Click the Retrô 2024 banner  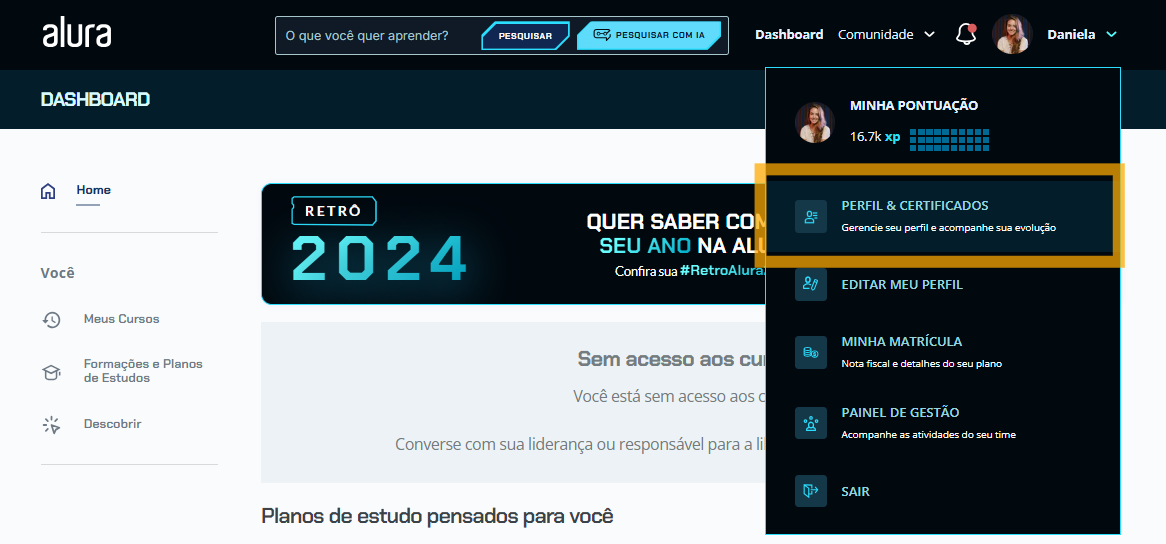(x=513, y=244)
